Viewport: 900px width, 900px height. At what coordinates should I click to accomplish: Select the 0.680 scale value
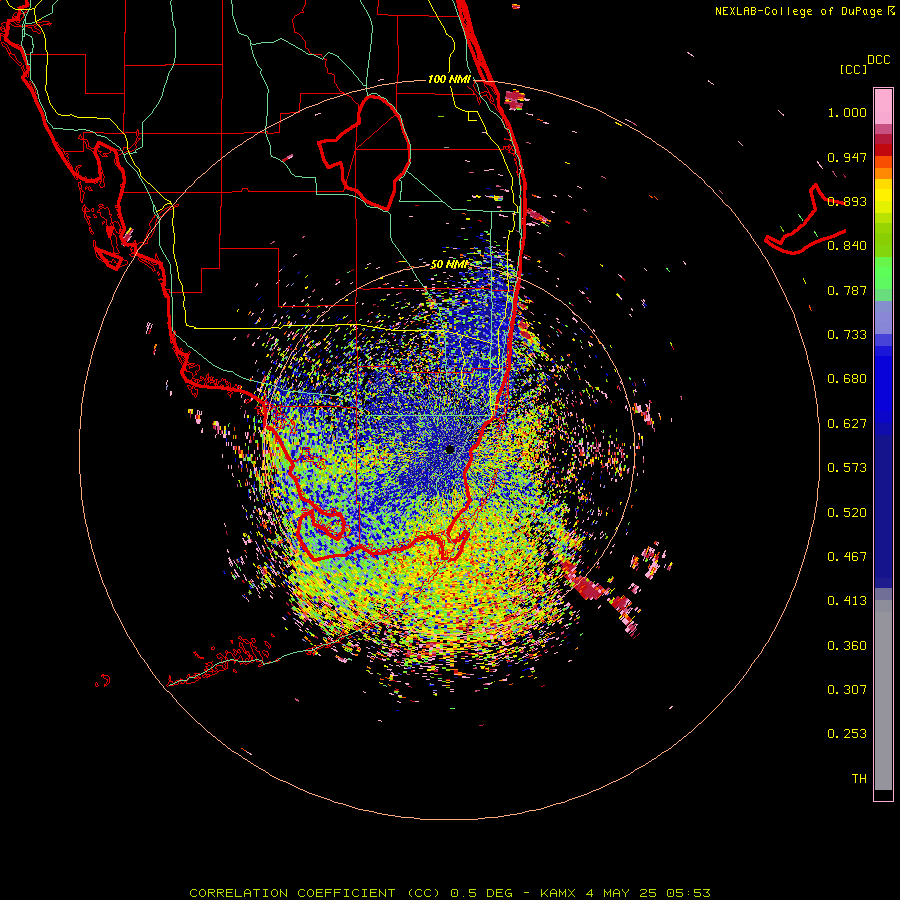point(847,379)
